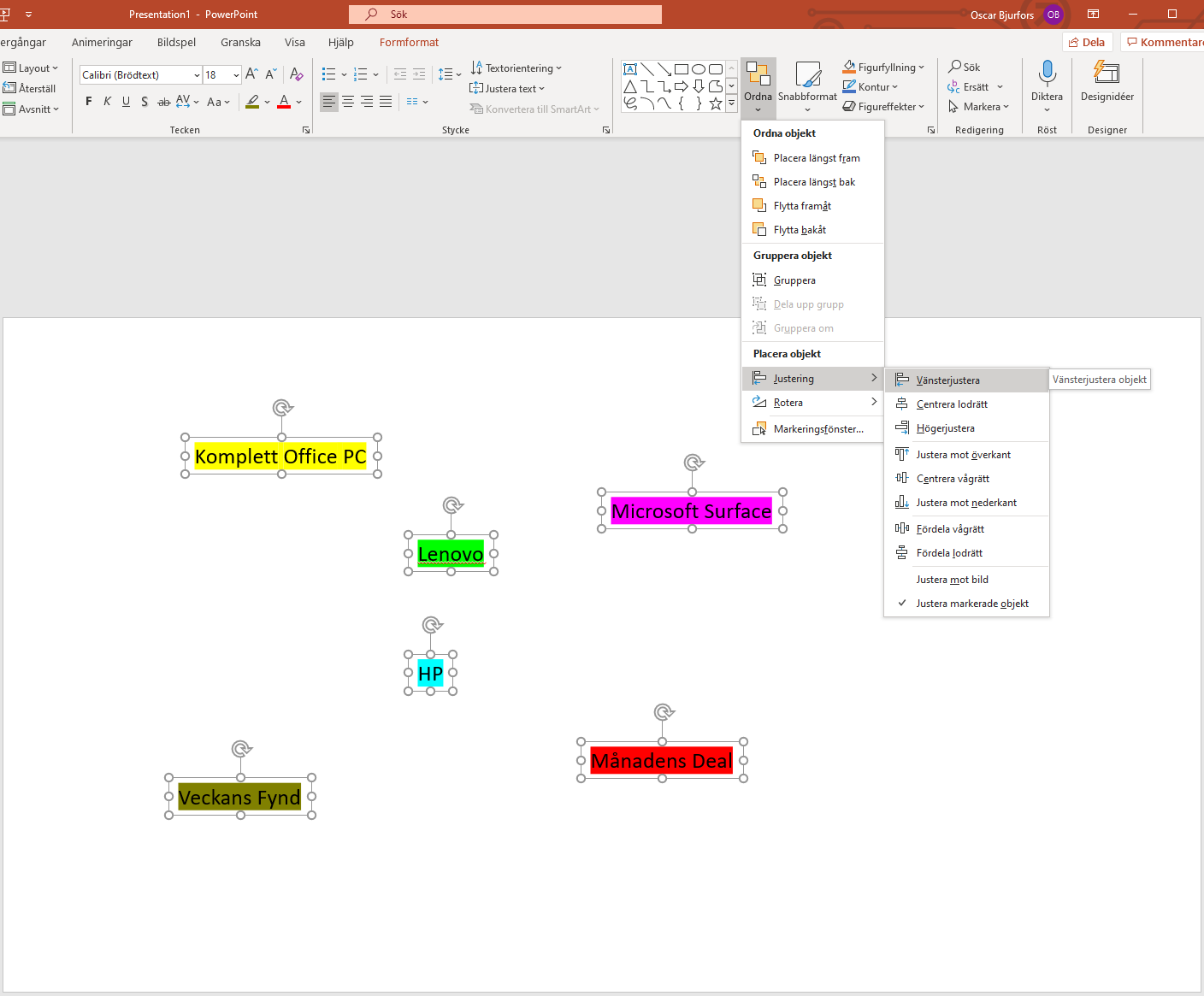Click the red font color swatch
The image size is (1204, 996).
[284, 102]
